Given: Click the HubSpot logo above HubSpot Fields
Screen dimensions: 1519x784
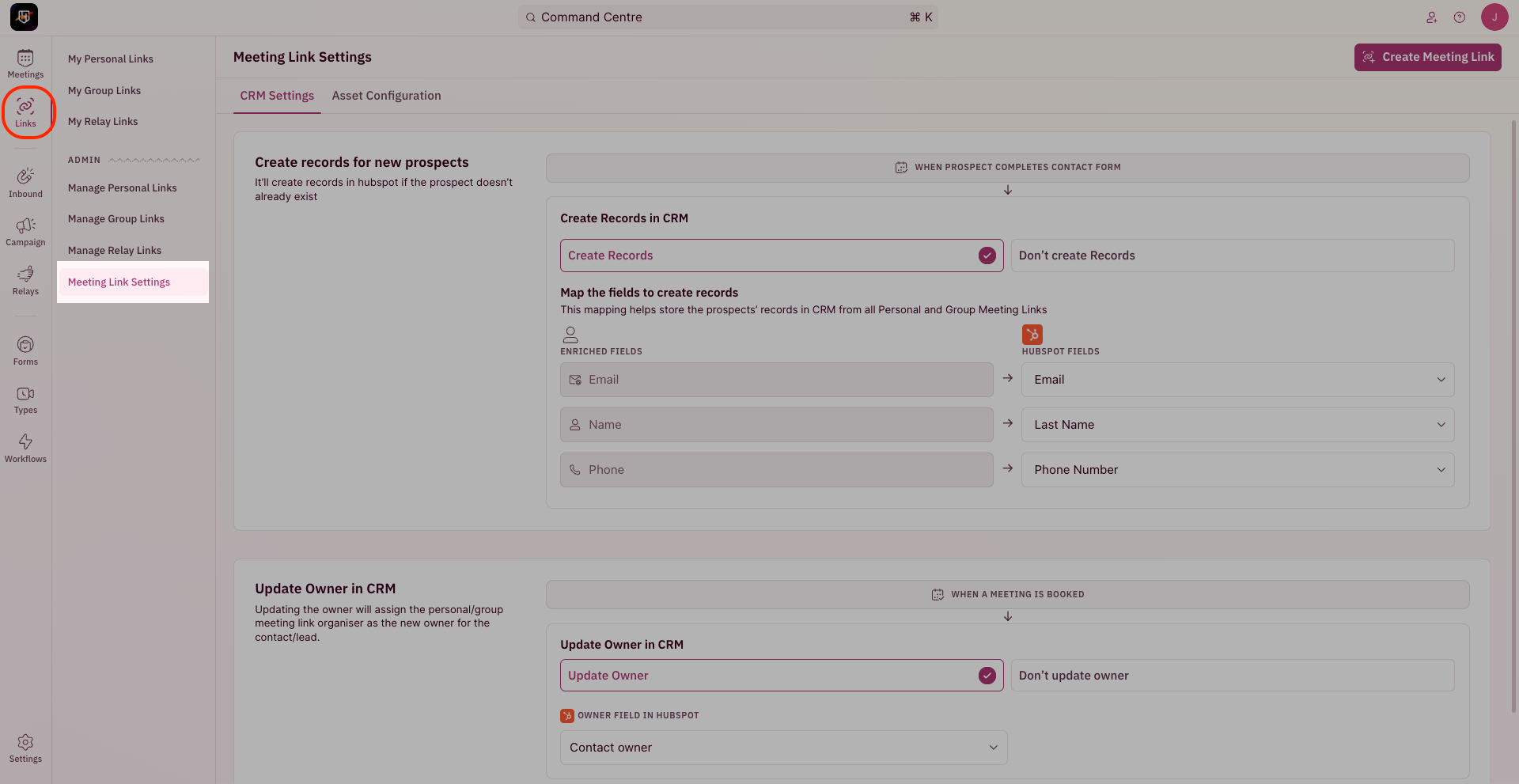Looking at the screenshot, I should pyautogui.click(x=1032, y=334).
